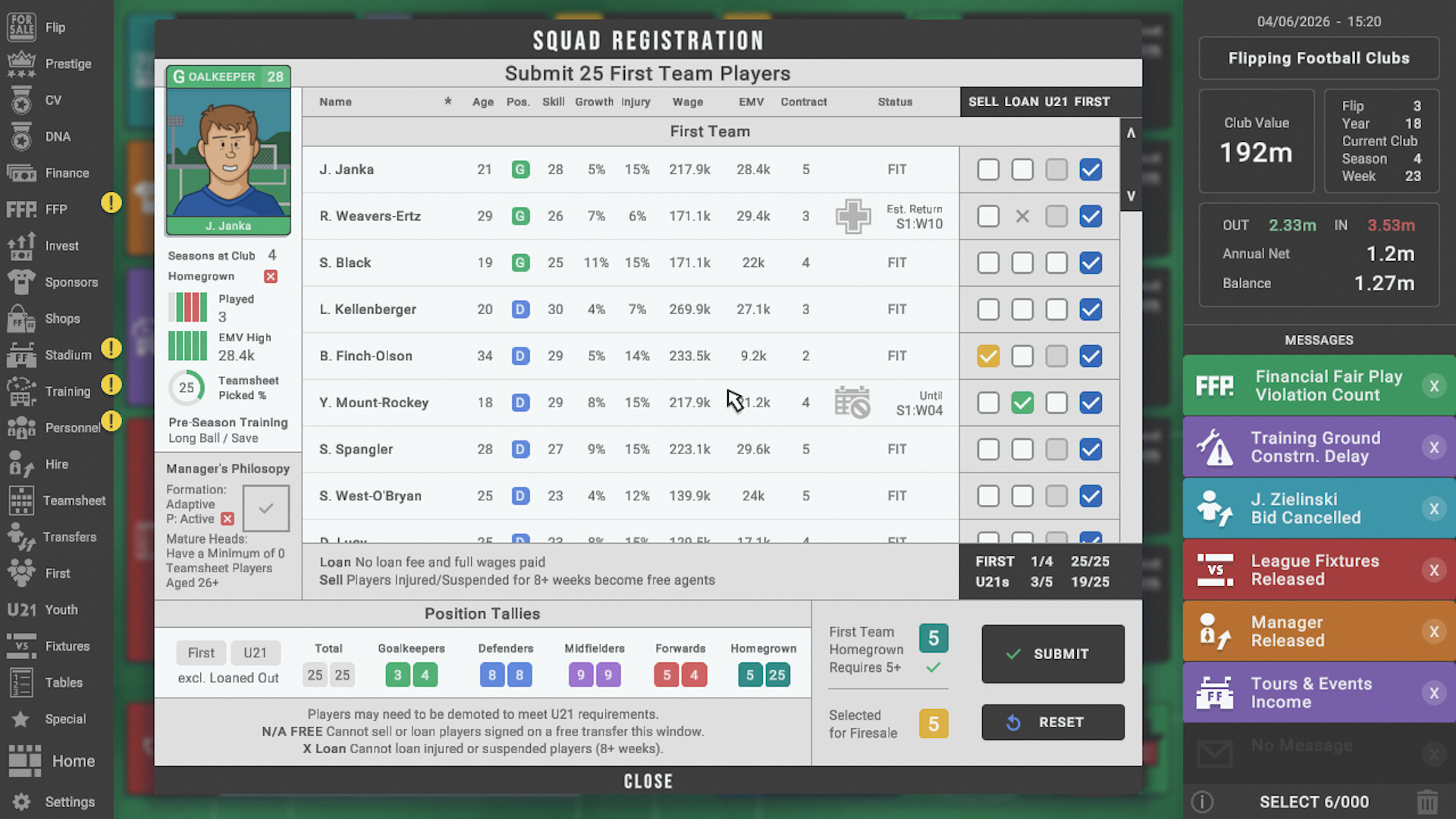1456x819 pixels.
Task: Open the Fixtures VS icon
Action: coord(21,646)
